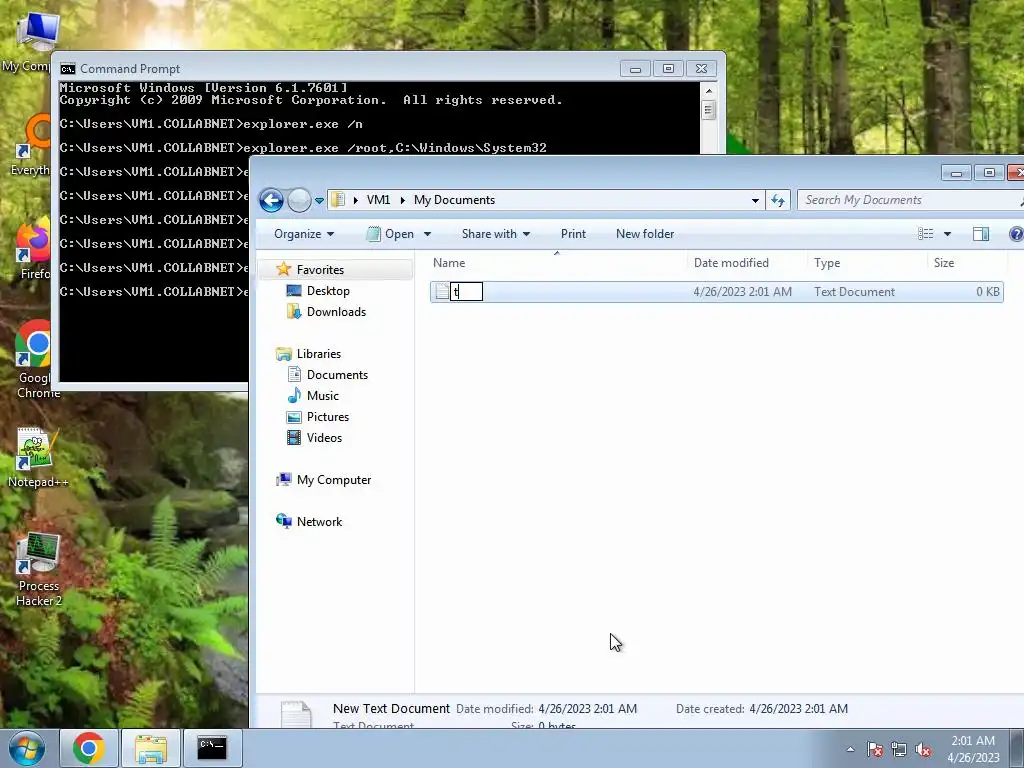Viewport: 1024px width, 768px height.
Task: Open the Share with menu
Action: pyautogui.click(x=495, y=234)
